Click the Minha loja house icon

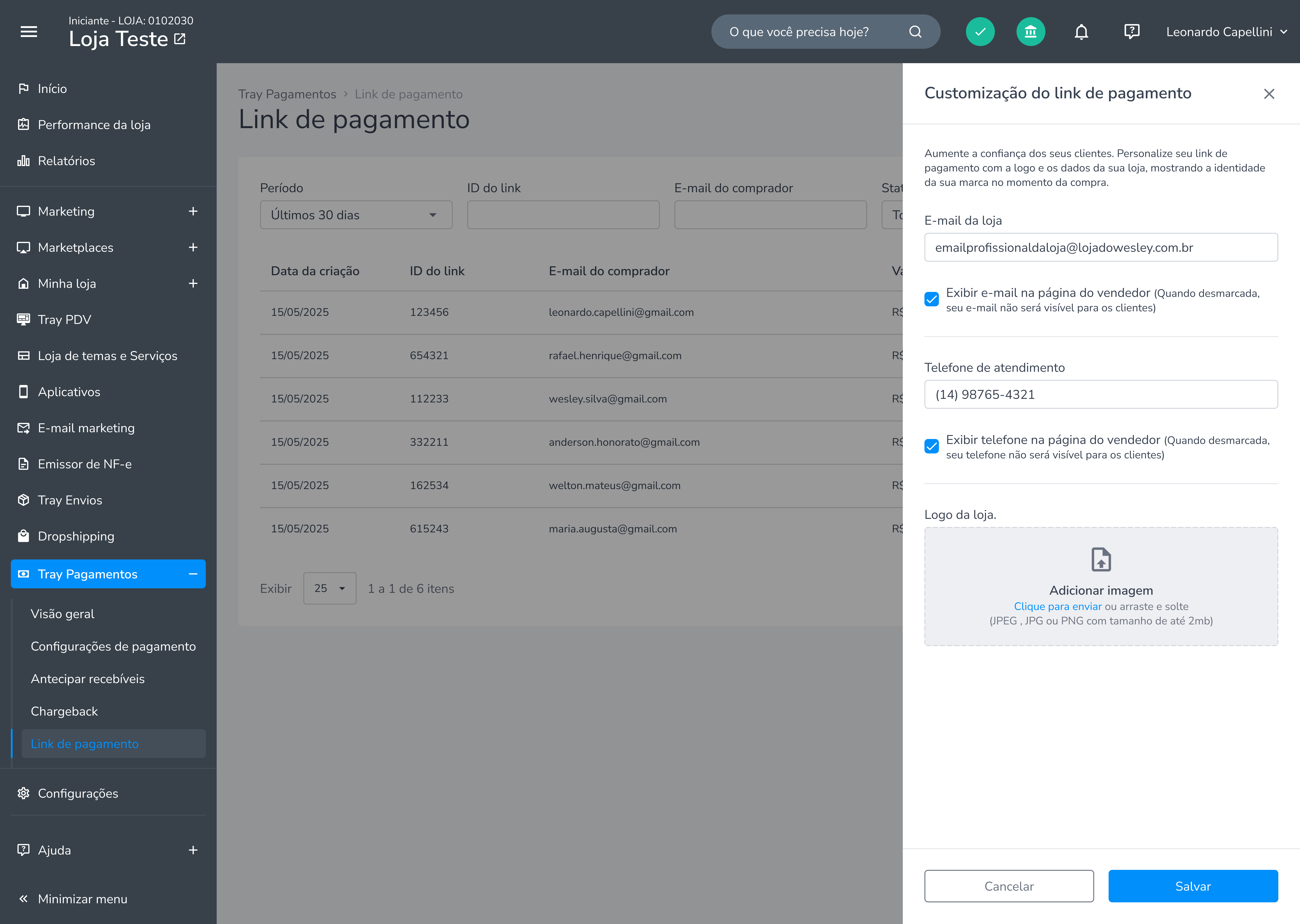[x=23, y=283]
